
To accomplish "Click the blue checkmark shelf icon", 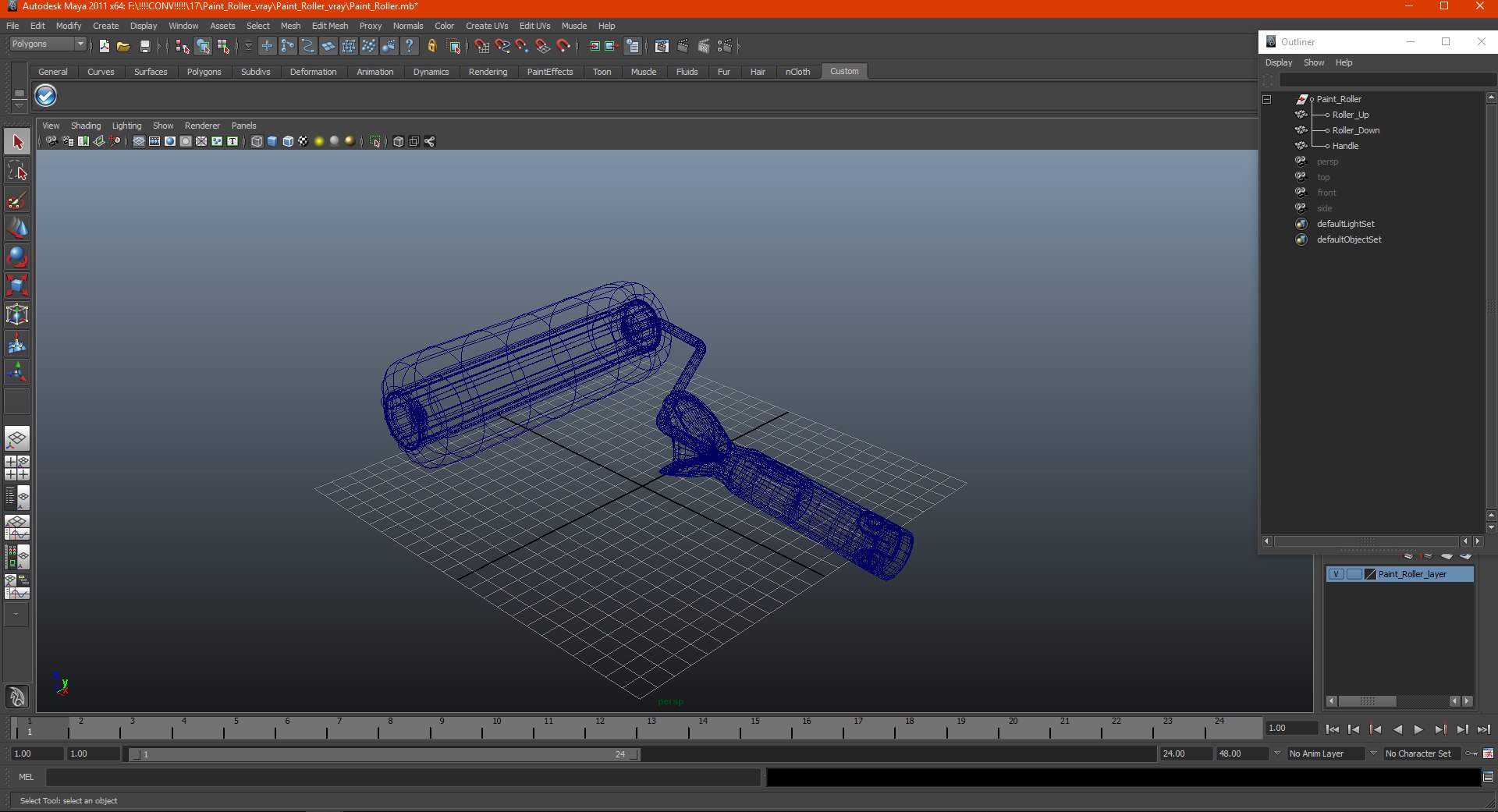I will pos(46,96).
